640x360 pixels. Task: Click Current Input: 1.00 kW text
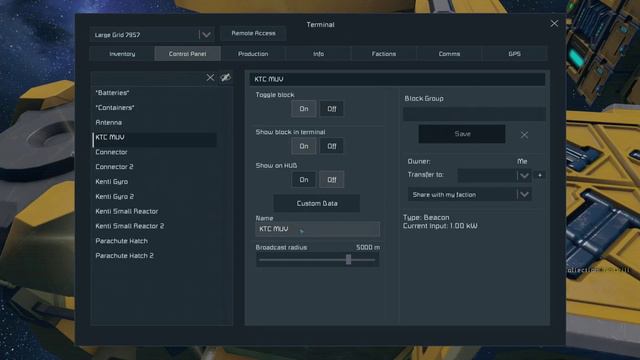click(440, 226)
